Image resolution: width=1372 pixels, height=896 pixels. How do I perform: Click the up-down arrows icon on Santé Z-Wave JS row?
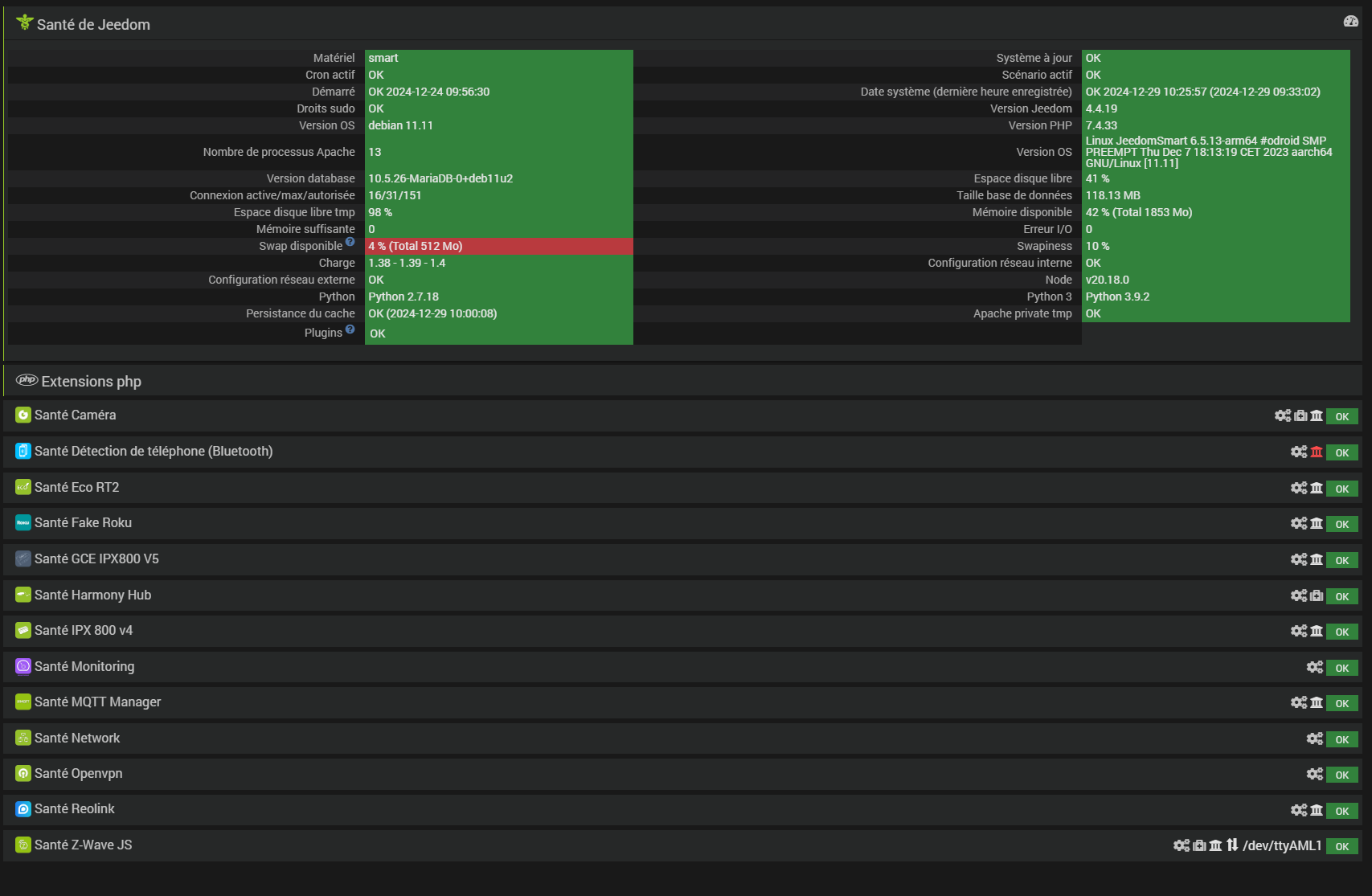[x=1232, y=845]
